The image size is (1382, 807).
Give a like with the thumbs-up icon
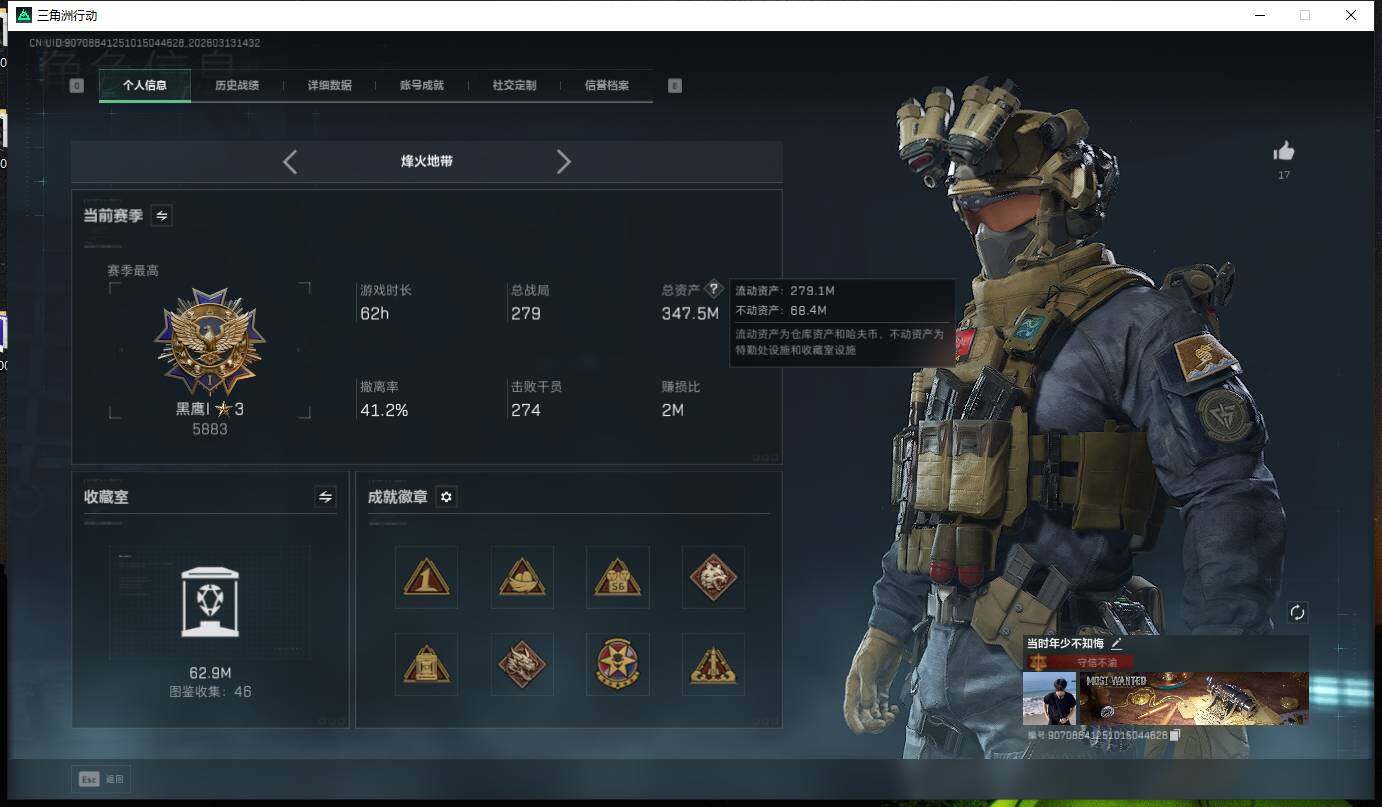tap(1284, 151)
